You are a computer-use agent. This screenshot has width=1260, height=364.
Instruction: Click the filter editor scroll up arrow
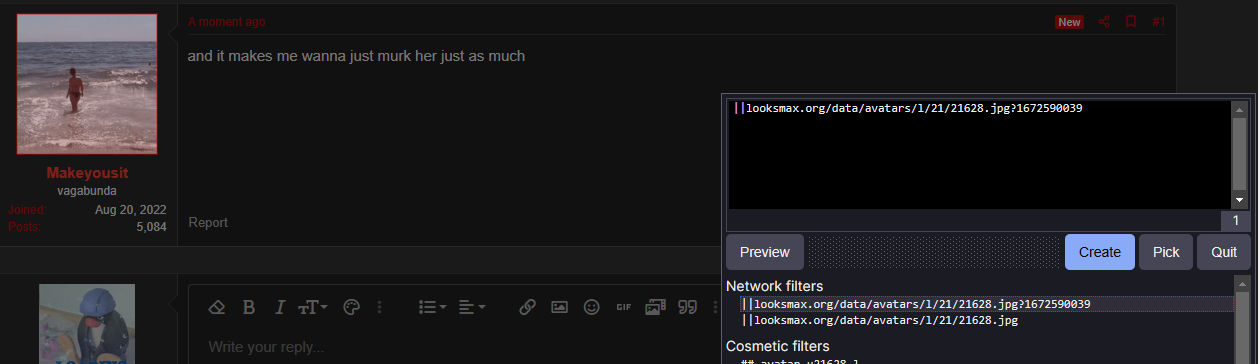point(1240,108)
